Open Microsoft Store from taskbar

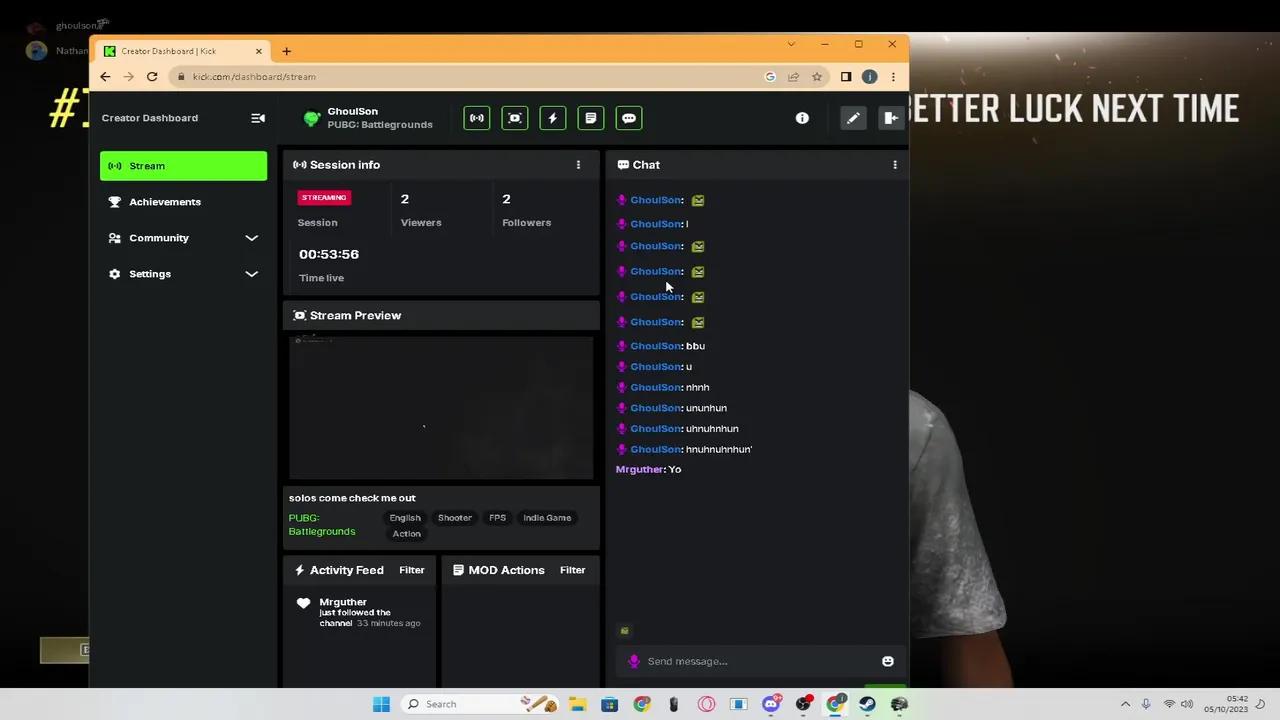[609, 704]
